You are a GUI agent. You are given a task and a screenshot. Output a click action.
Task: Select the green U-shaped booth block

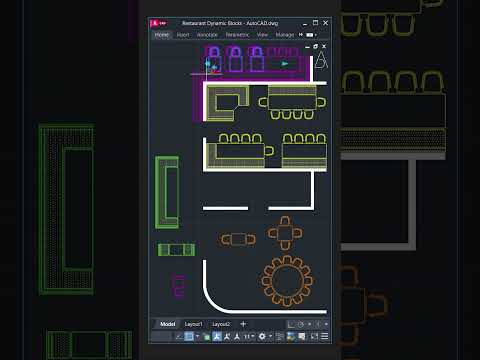[167, 192]
